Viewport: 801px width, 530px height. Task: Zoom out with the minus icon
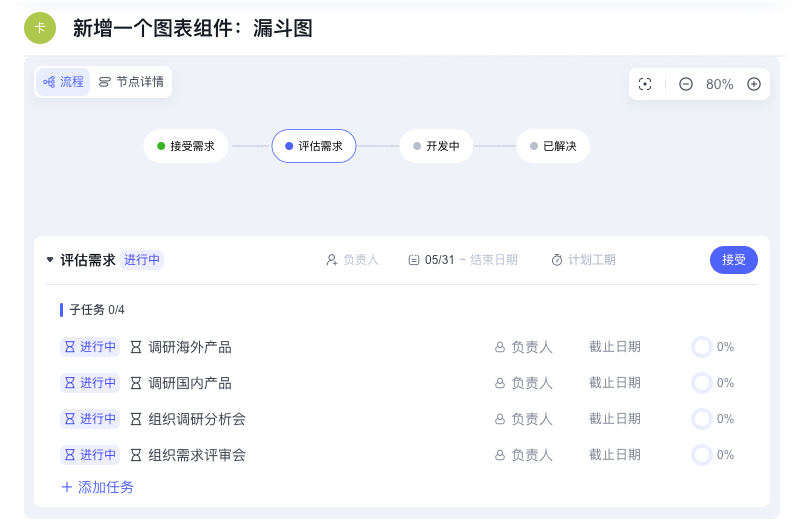686,84
